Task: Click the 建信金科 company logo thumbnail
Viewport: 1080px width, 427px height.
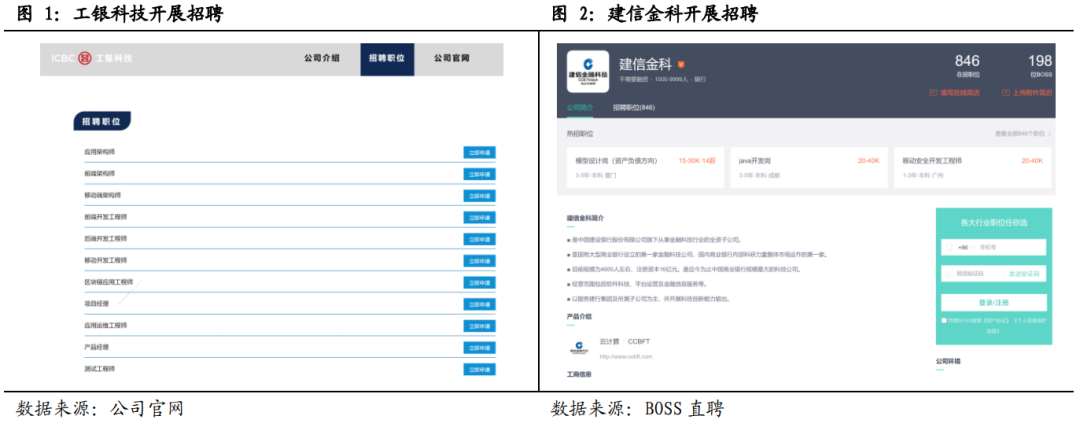Action: tap(587, 71)
